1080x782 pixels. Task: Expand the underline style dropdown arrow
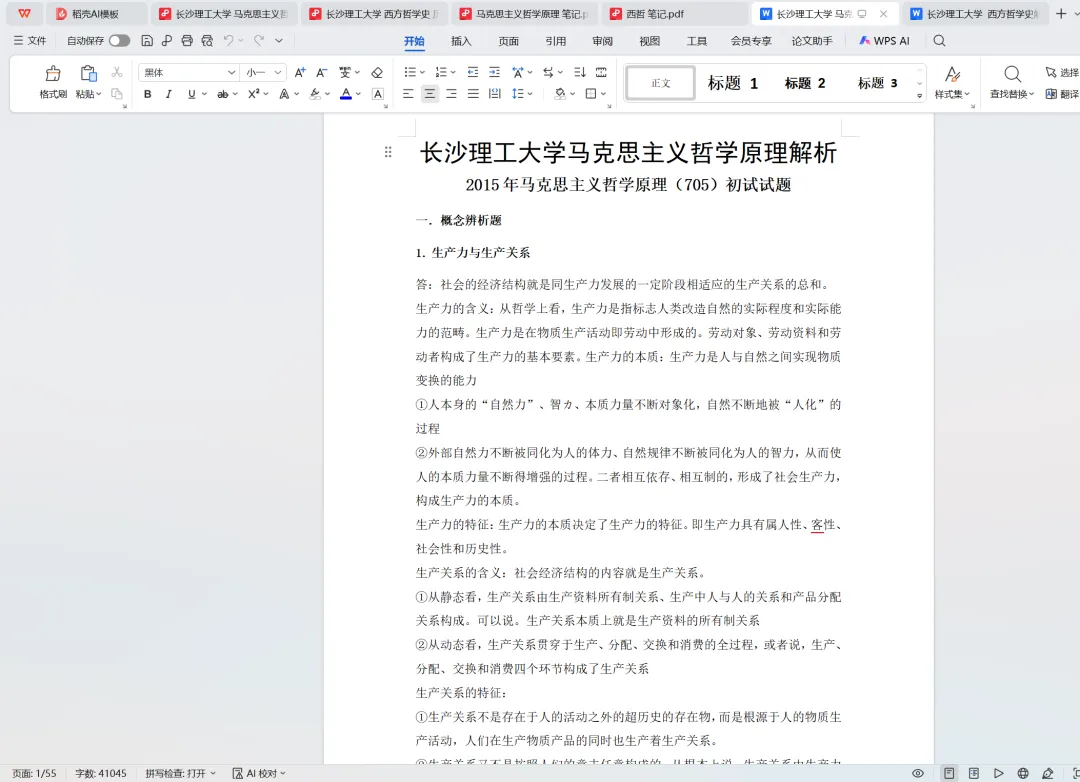pyautogui.click(x=205, y=94)
